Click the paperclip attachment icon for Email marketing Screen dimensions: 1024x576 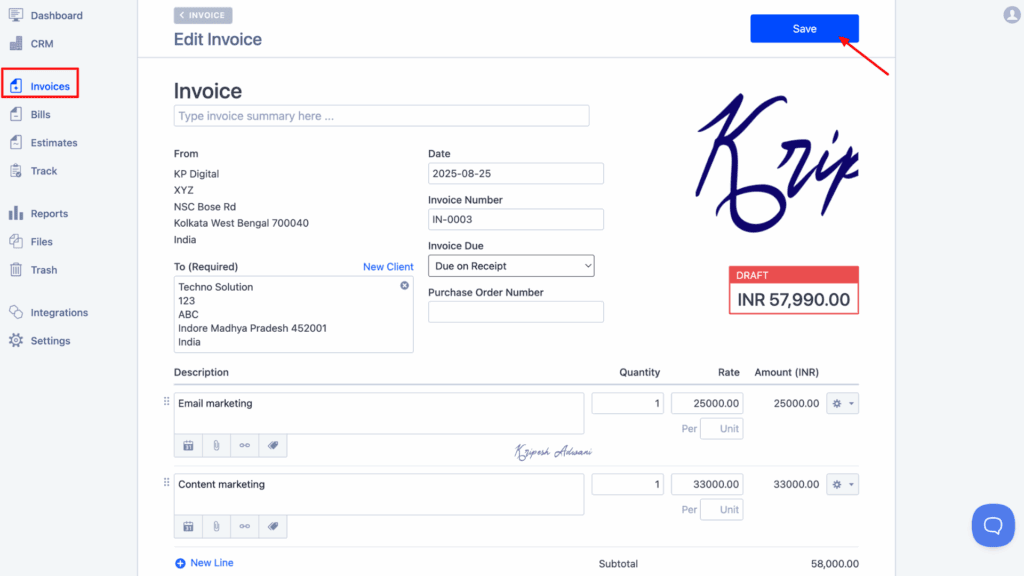(216, 445)
